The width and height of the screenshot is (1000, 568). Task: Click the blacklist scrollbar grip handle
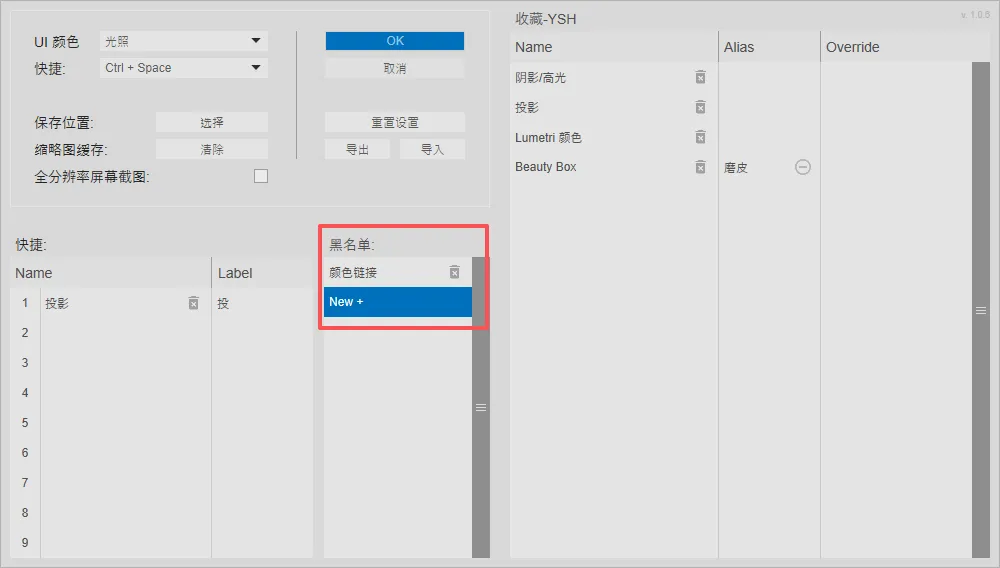tap(481, 407)
